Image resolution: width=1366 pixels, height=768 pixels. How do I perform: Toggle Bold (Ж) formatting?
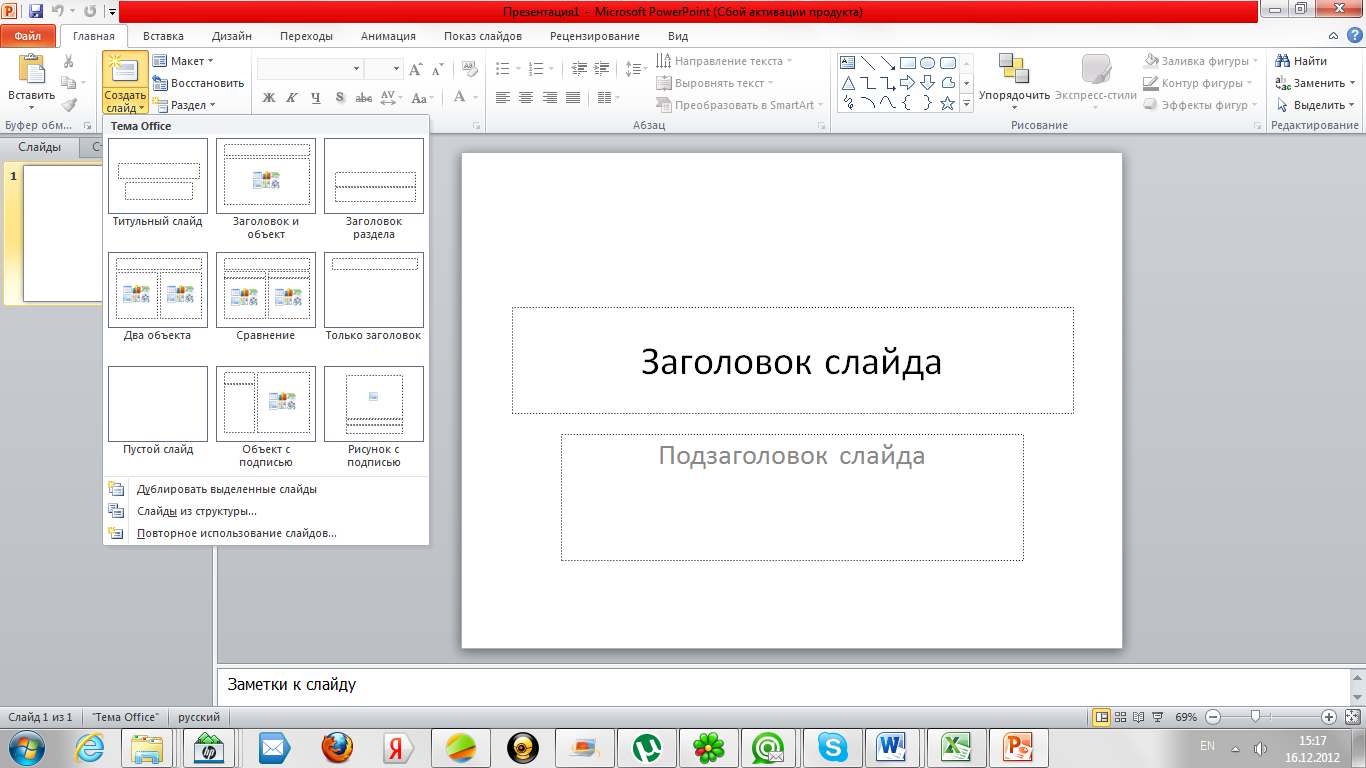click(268, 98)
